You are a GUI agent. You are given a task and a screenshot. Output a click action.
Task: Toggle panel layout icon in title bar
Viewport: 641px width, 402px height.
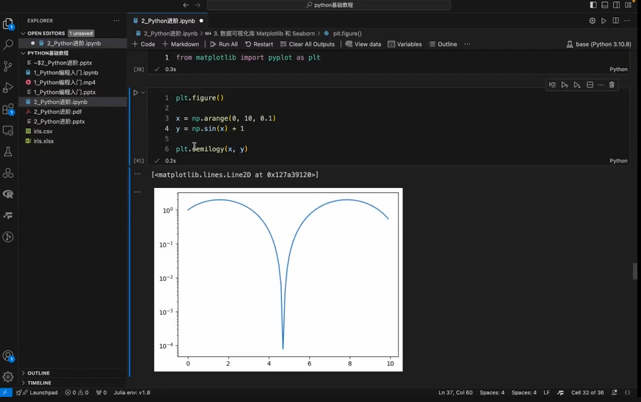[x=605, y=5]
